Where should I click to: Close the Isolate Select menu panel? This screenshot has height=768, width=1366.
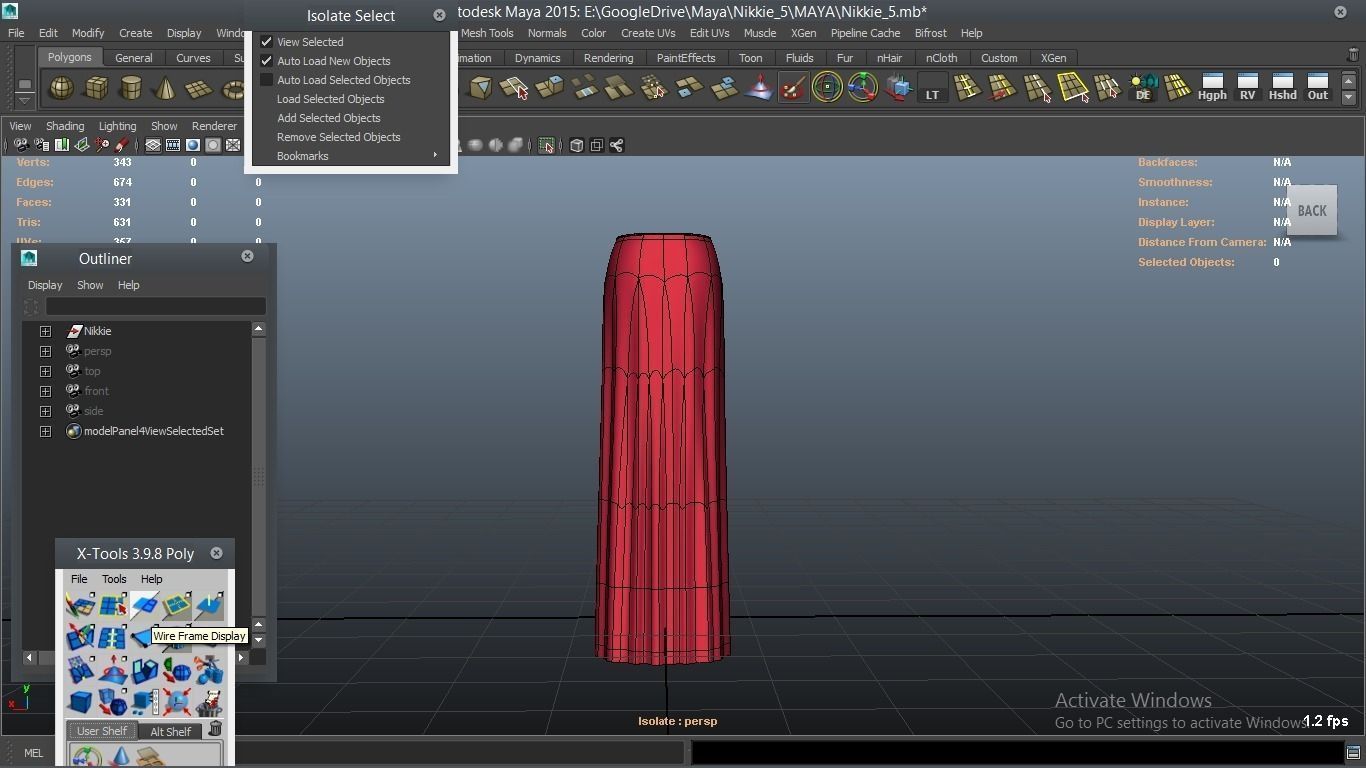tap(439, 15)
